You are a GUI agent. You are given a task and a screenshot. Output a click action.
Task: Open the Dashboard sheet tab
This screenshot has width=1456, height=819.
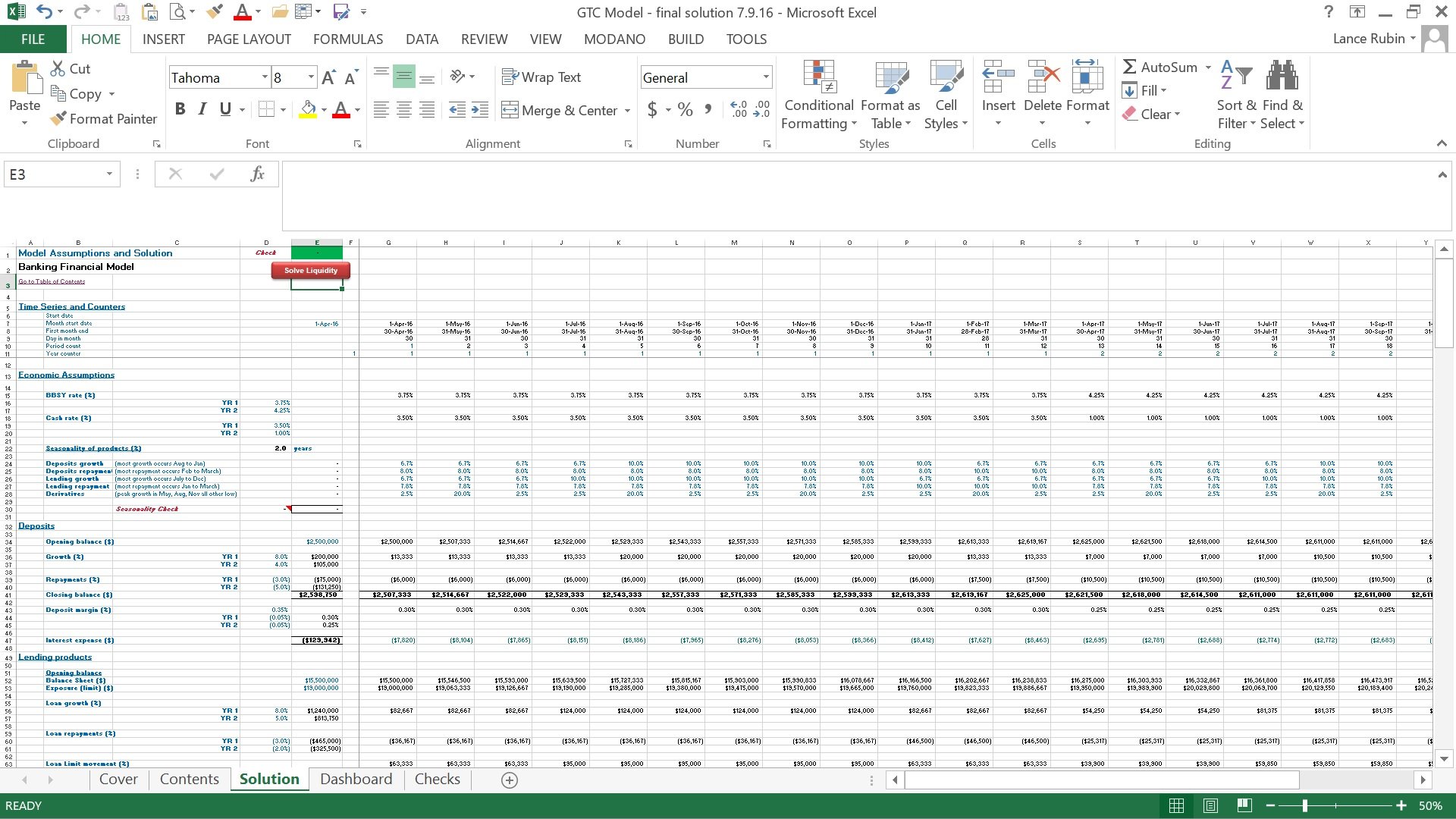(356, 779)
